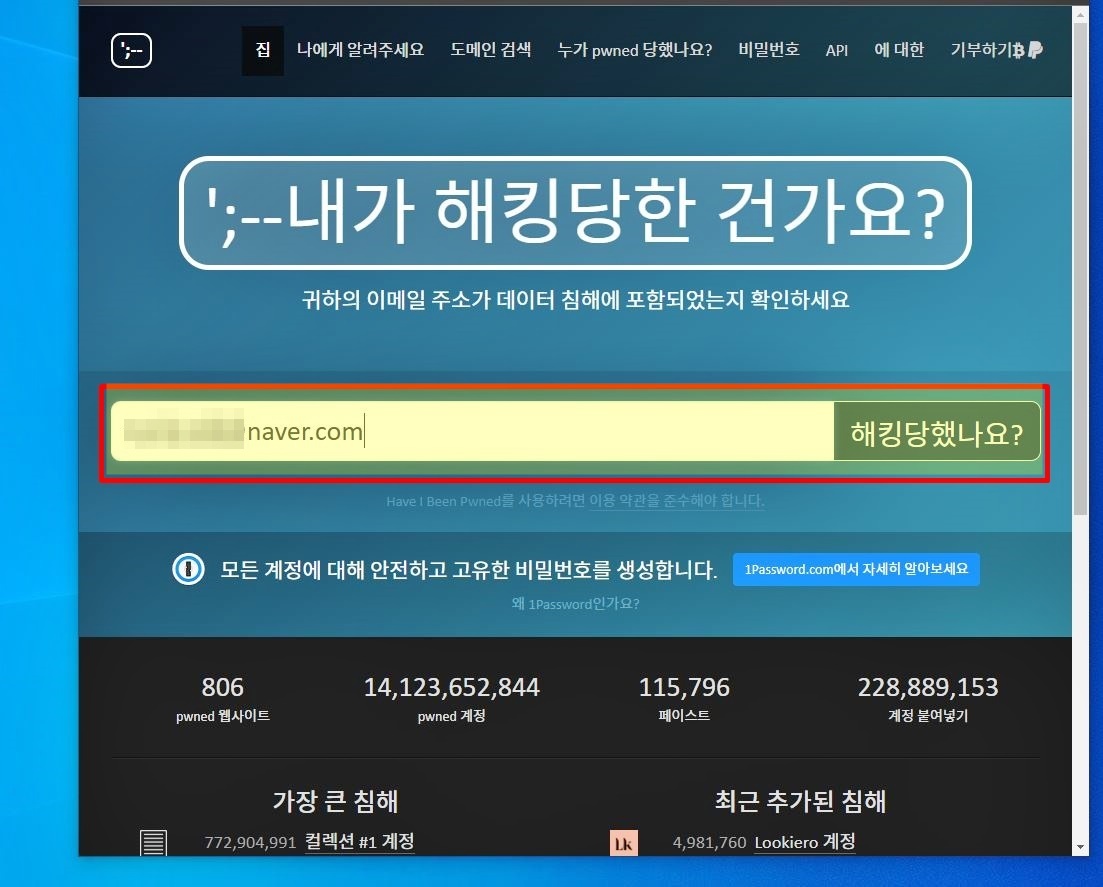Click the Lookiero Lk logo icon
This screenshot has height=887, width=1103.
[624, 843]
